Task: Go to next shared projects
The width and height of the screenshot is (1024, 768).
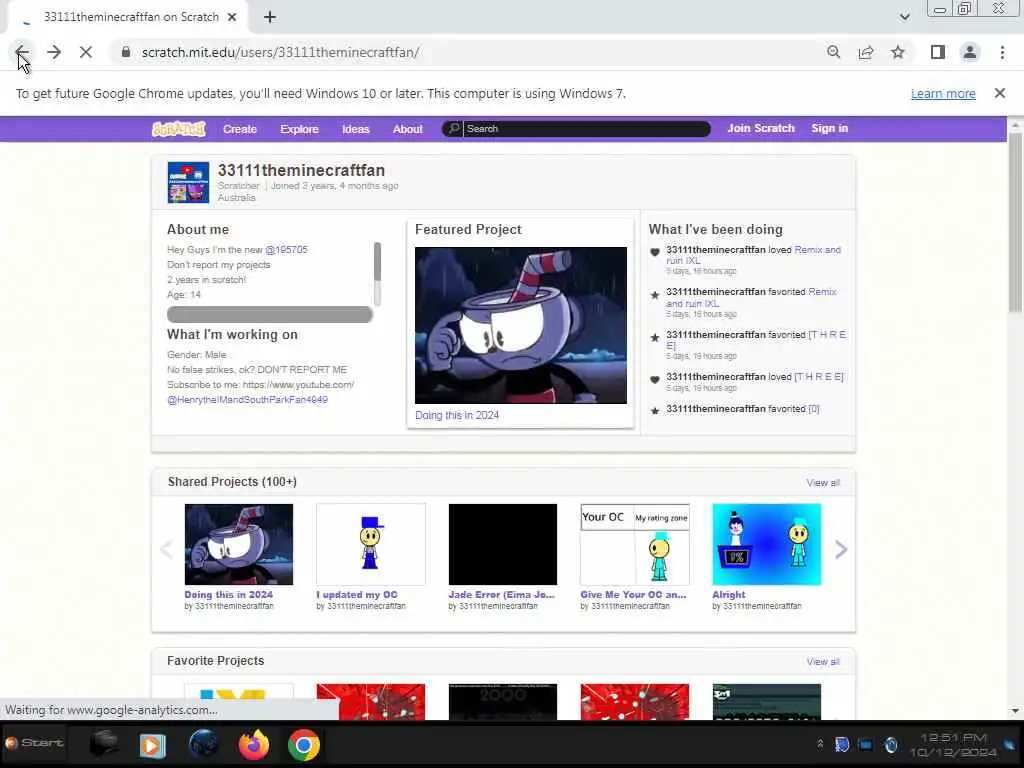Action: tap(840, 550)
